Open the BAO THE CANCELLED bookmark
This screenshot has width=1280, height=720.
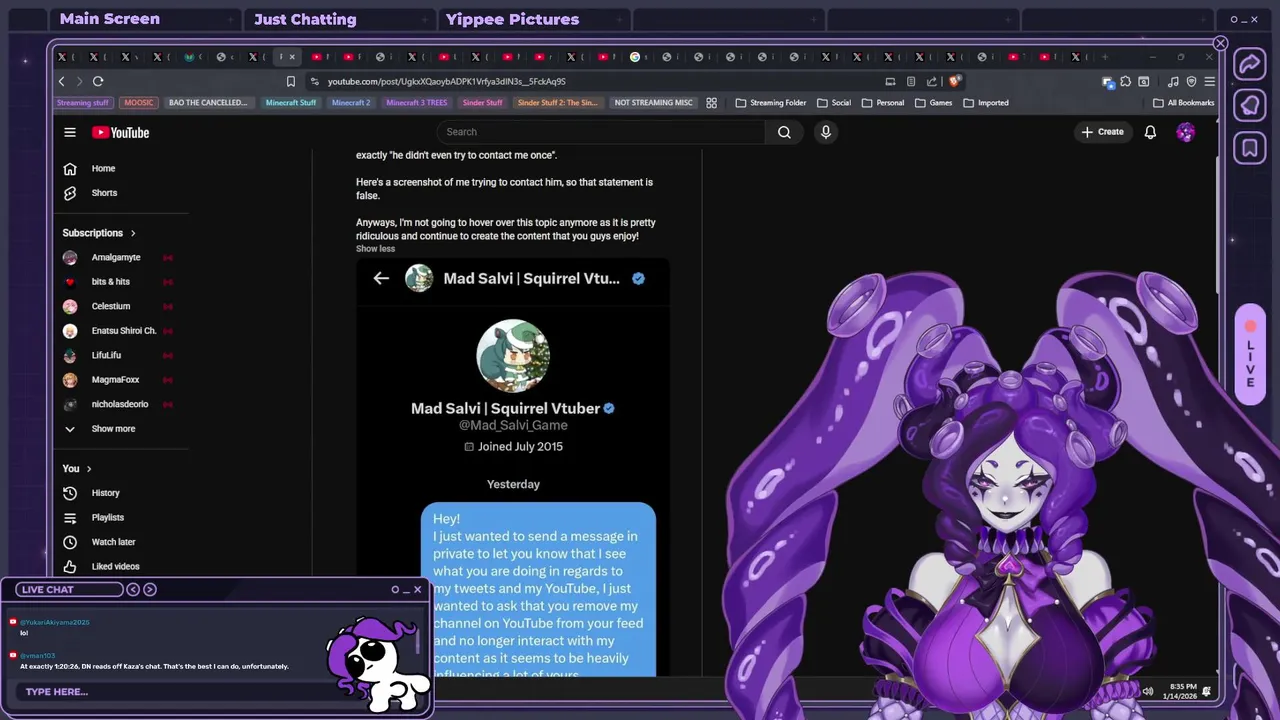(208, 103)
